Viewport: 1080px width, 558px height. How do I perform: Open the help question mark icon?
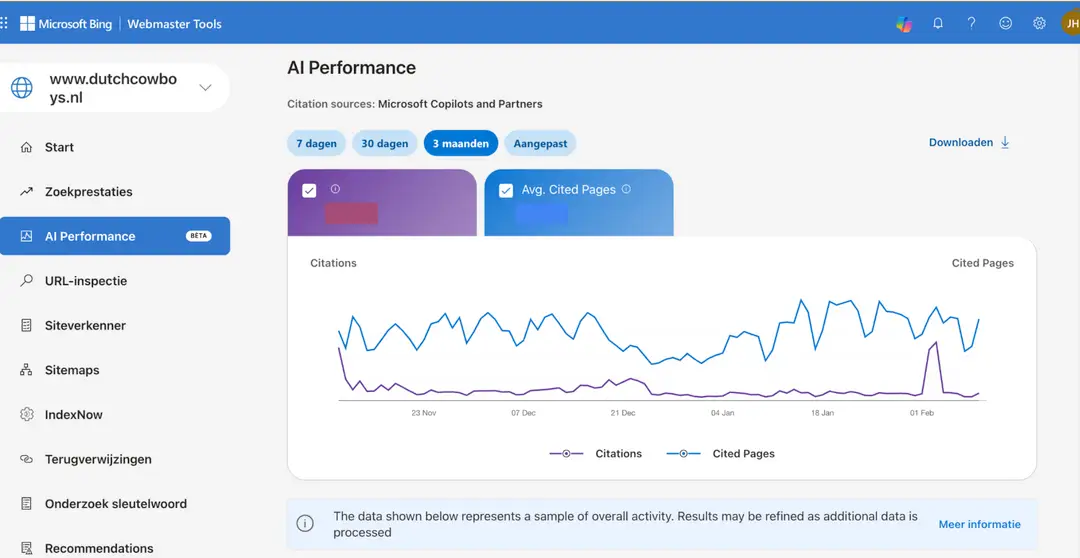[x=971, y=23]
